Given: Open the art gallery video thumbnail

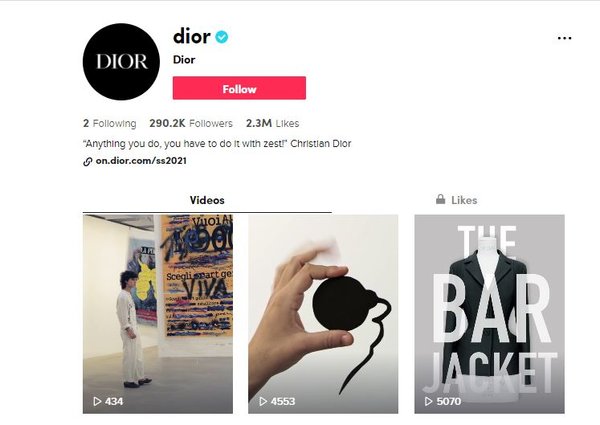Looking at the screenshot, I should click(x=158, y=314).
